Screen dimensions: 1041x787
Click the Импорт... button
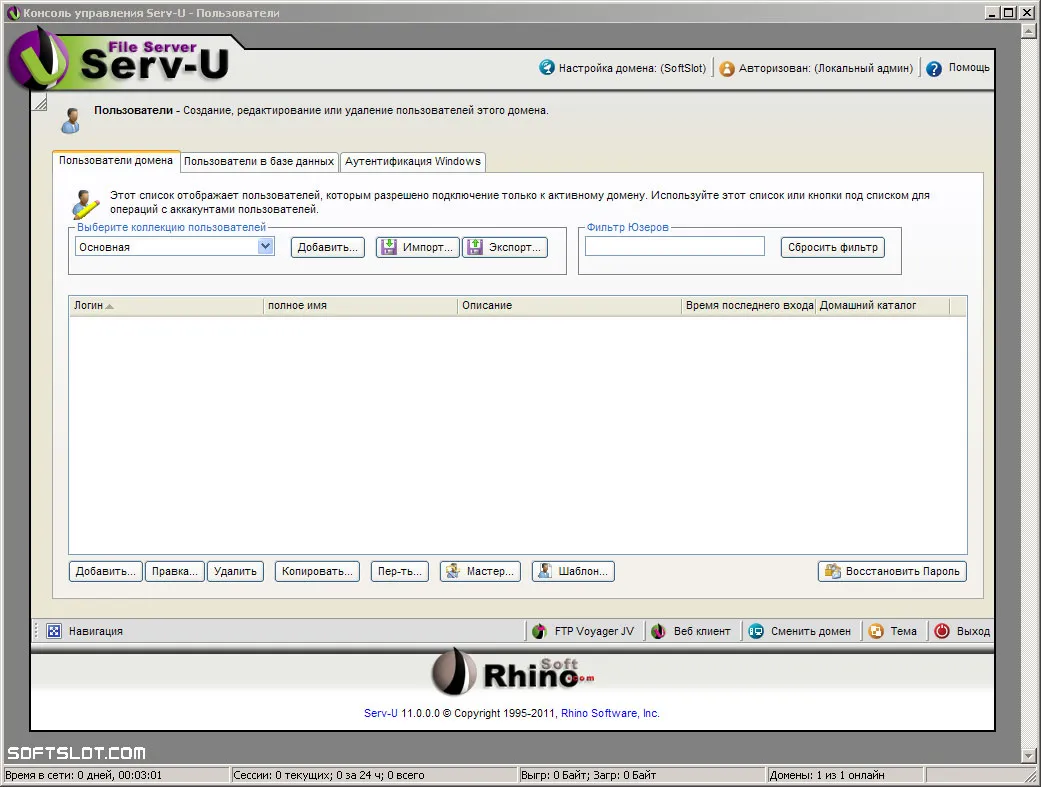tap(418, 247)
